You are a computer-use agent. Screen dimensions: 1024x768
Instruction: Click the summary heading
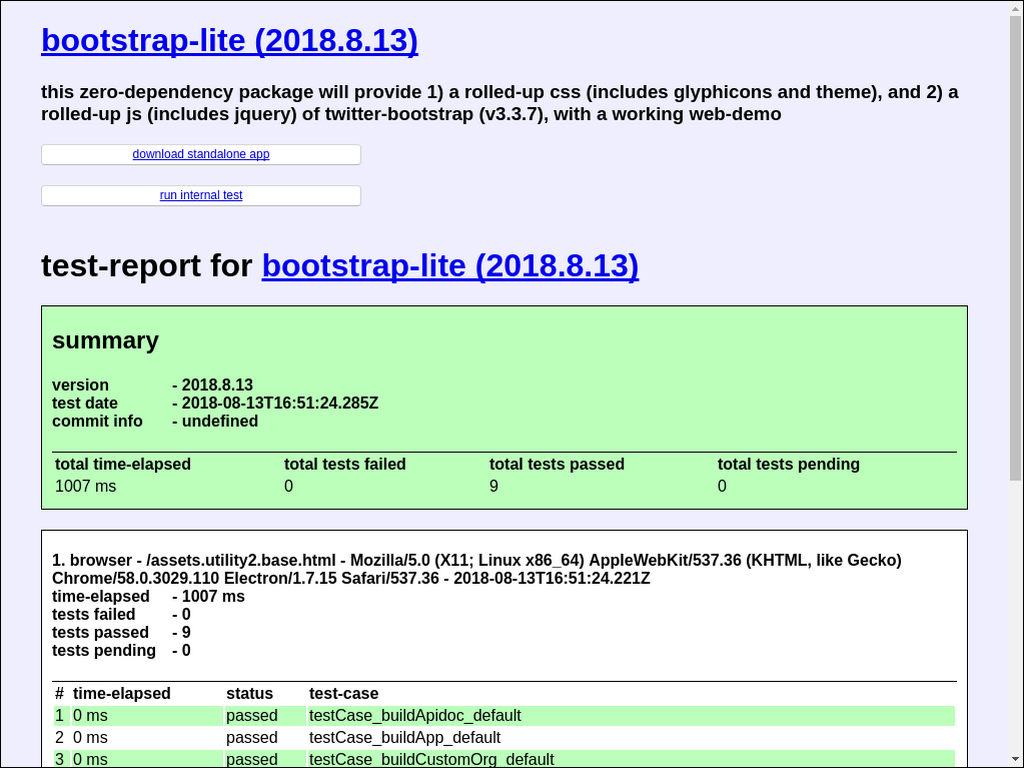tap(105, 341)
